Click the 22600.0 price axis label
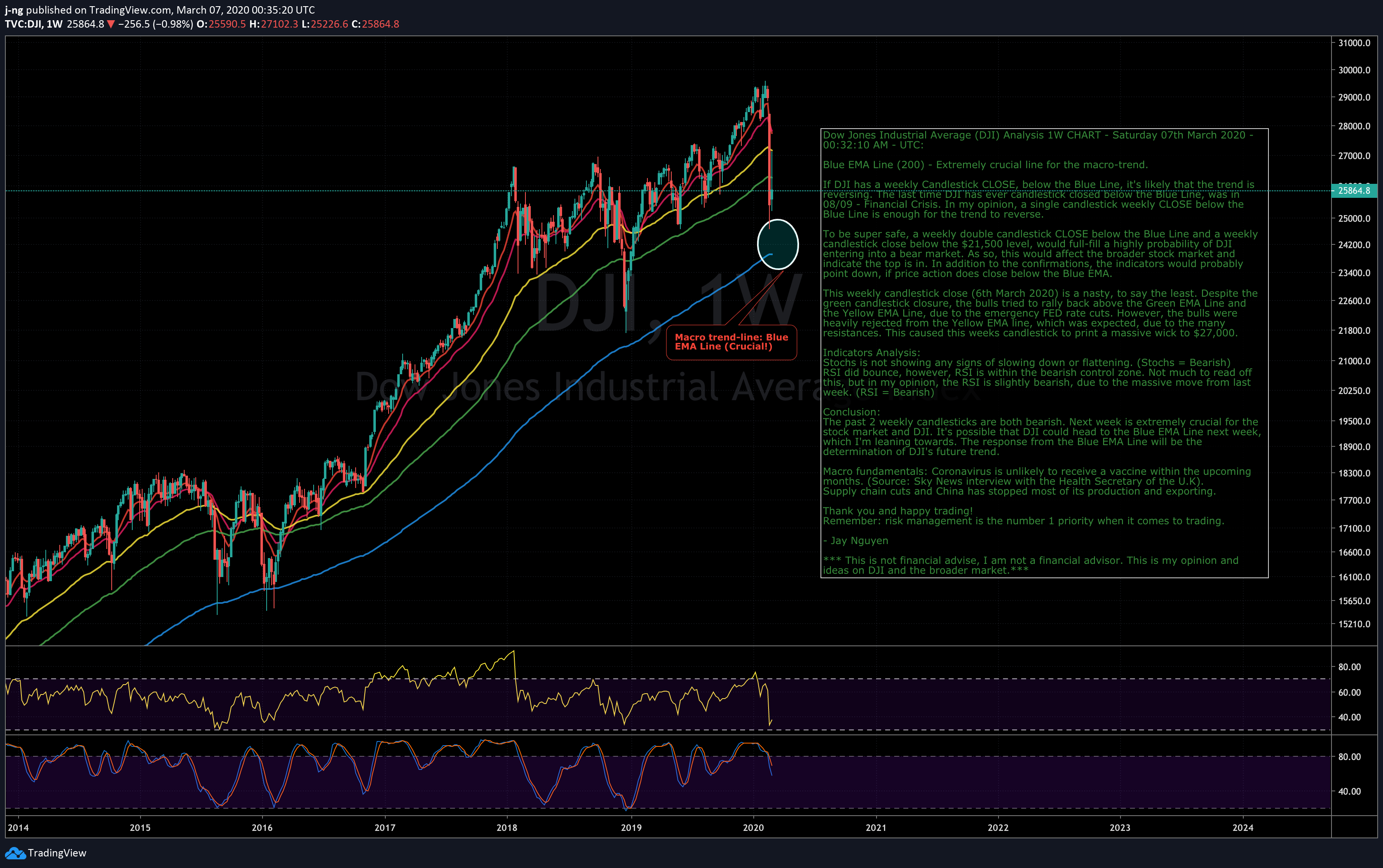Screen dimensions: 1383x868 coord(1354,301)
